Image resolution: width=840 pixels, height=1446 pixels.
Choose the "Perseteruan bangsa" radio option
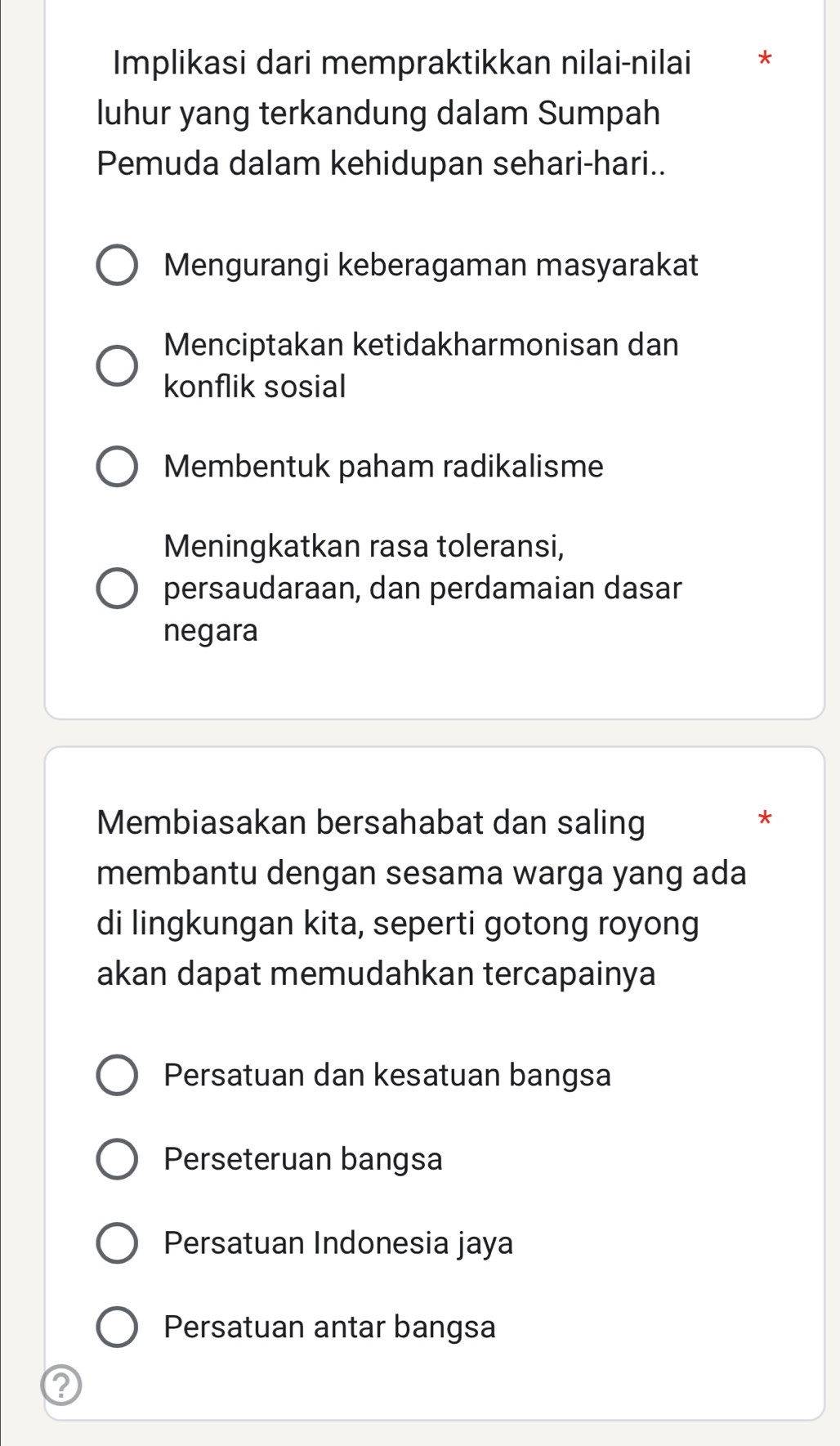tap(117, 1159)
